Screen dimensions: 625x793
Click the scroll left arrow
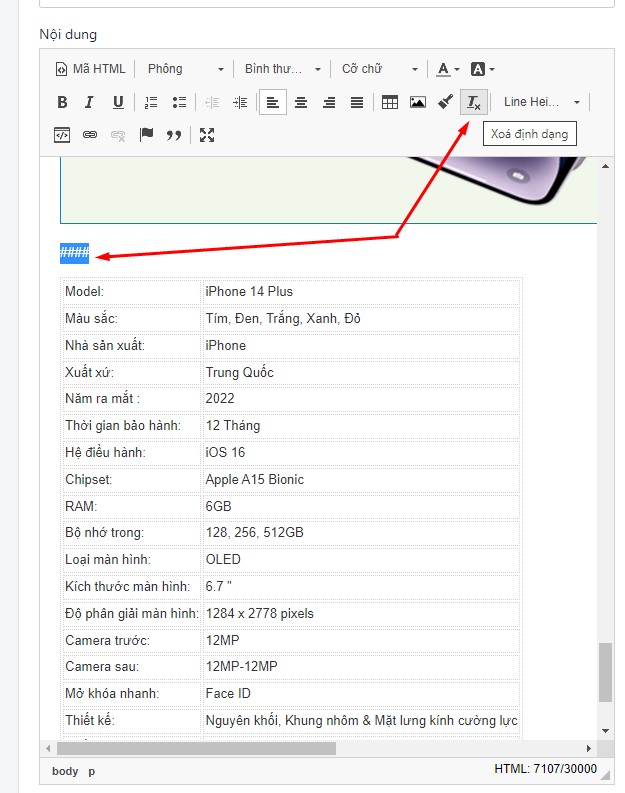click(x=48, y=748)
